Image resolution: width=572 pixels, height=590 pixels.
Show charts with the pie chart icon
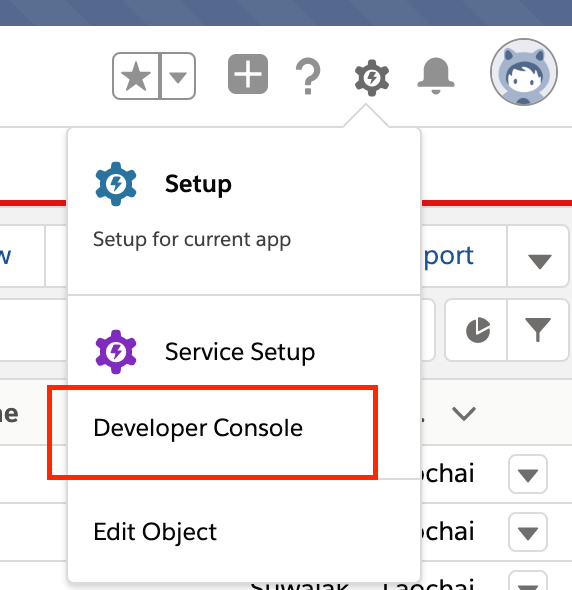(x=477, y=330)
